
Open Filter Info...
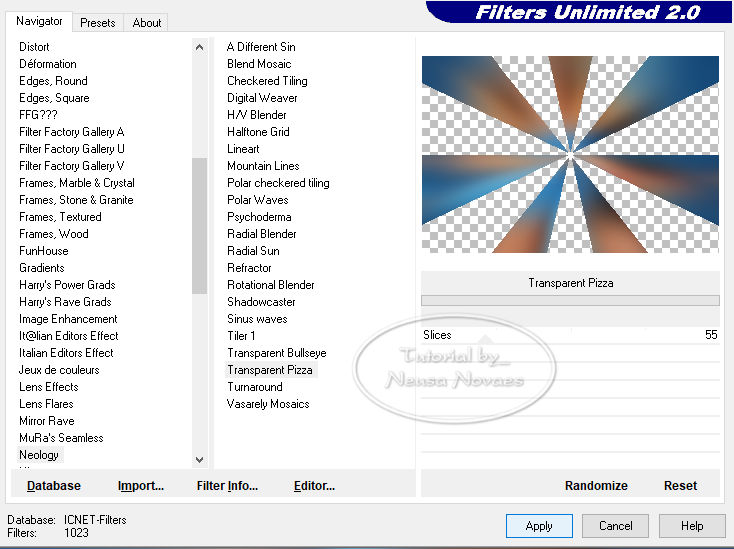(x=227, y=485)
